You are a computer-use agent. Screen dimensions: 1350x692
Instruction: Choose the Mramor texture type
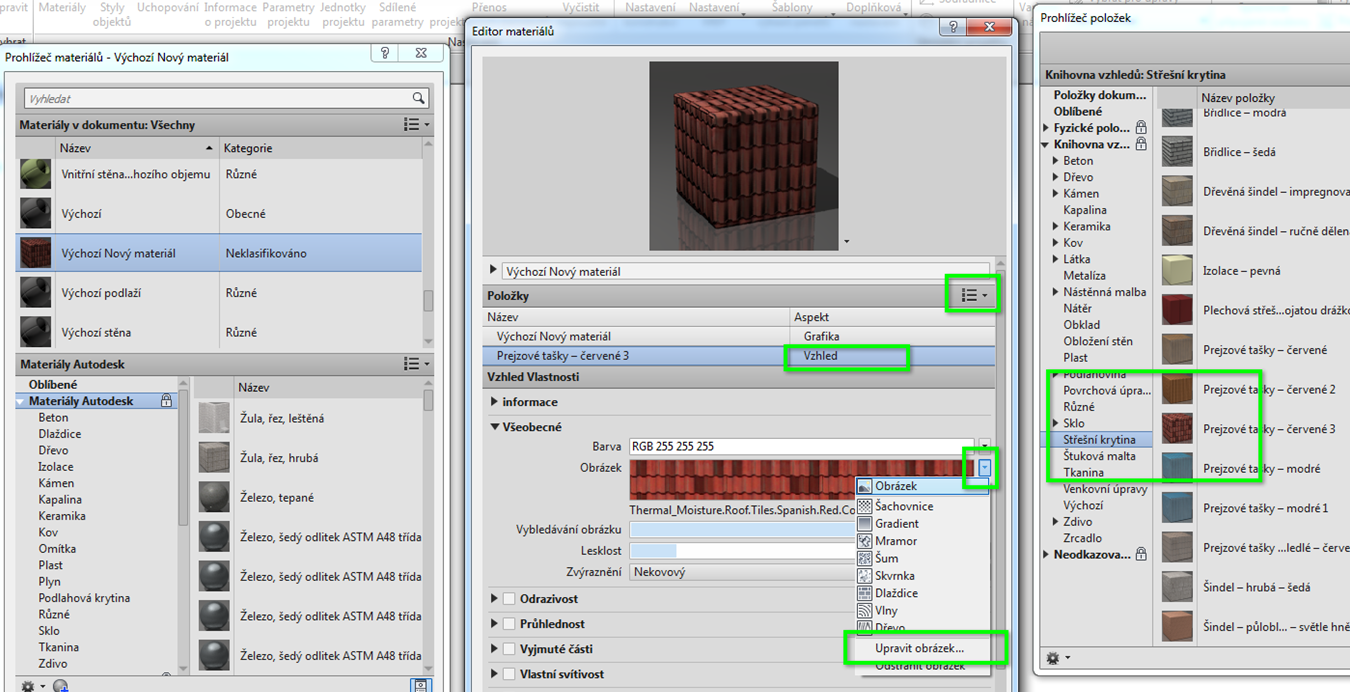coord(895,541)
